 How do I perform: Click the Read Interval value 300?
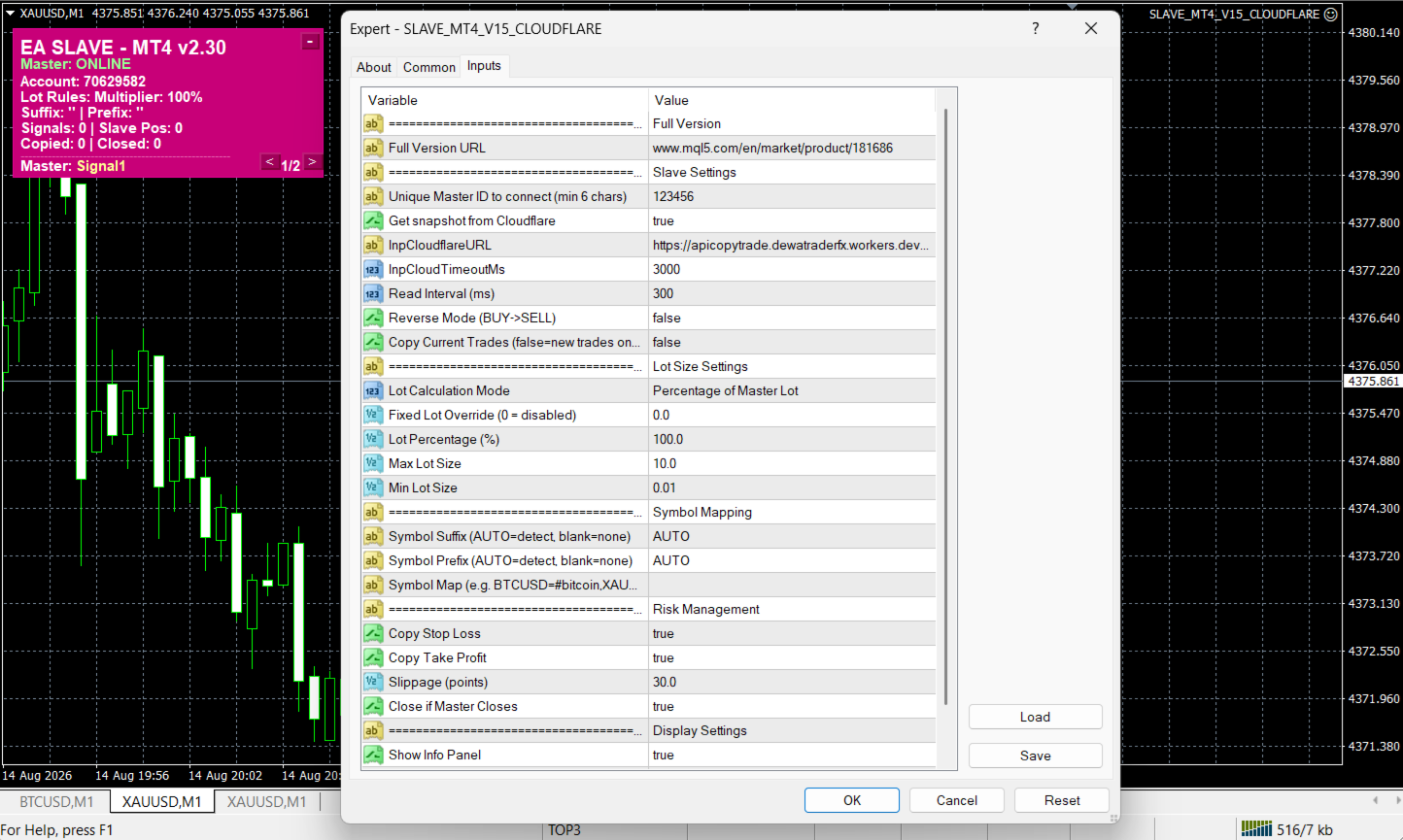(x=792, y=293)
